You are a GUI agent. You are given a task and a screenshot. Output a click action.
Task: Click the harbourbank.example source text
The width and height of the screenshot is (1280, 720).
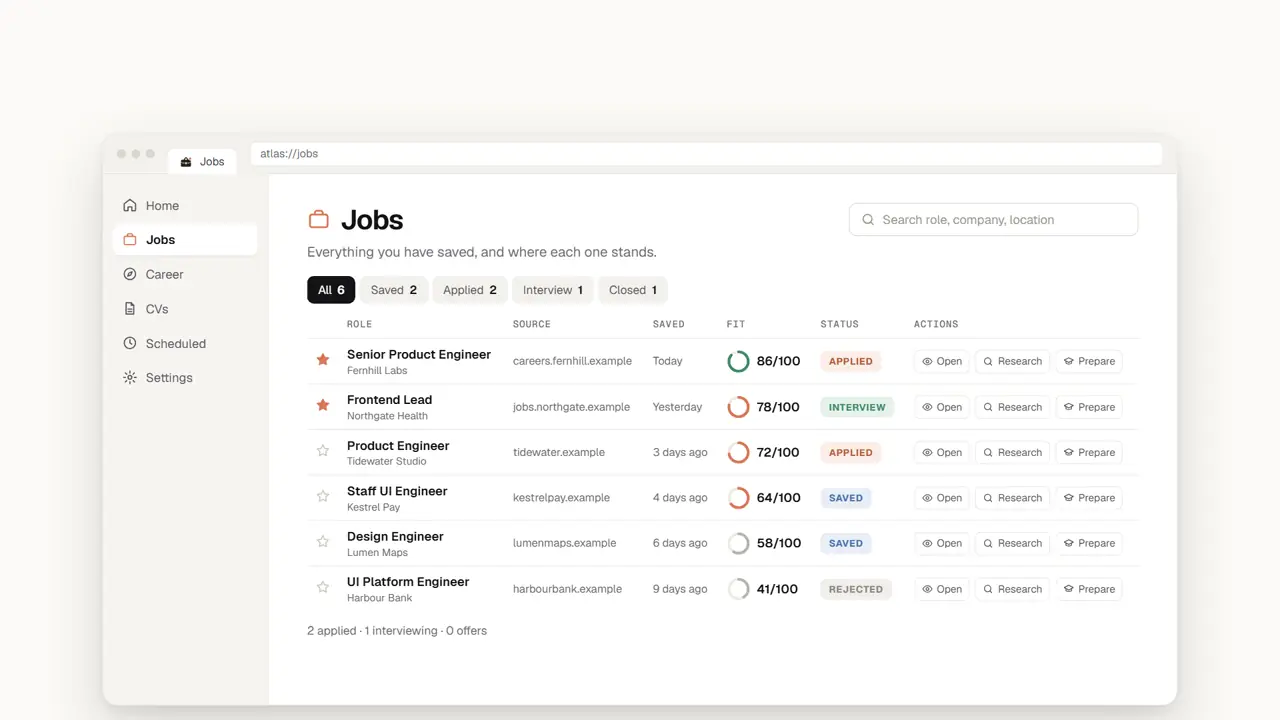pos(567,589)
